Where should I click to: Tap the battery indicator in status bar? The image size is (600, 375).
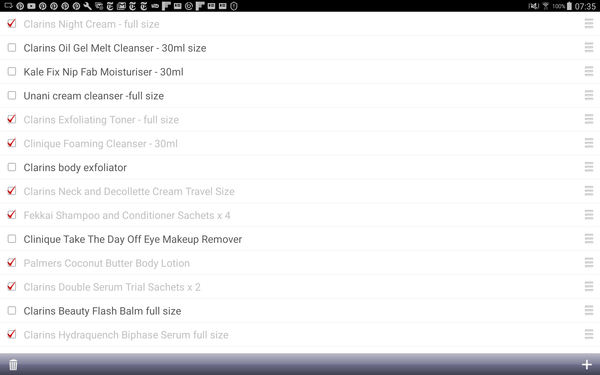pyautogui.click(x=569, y=6)
